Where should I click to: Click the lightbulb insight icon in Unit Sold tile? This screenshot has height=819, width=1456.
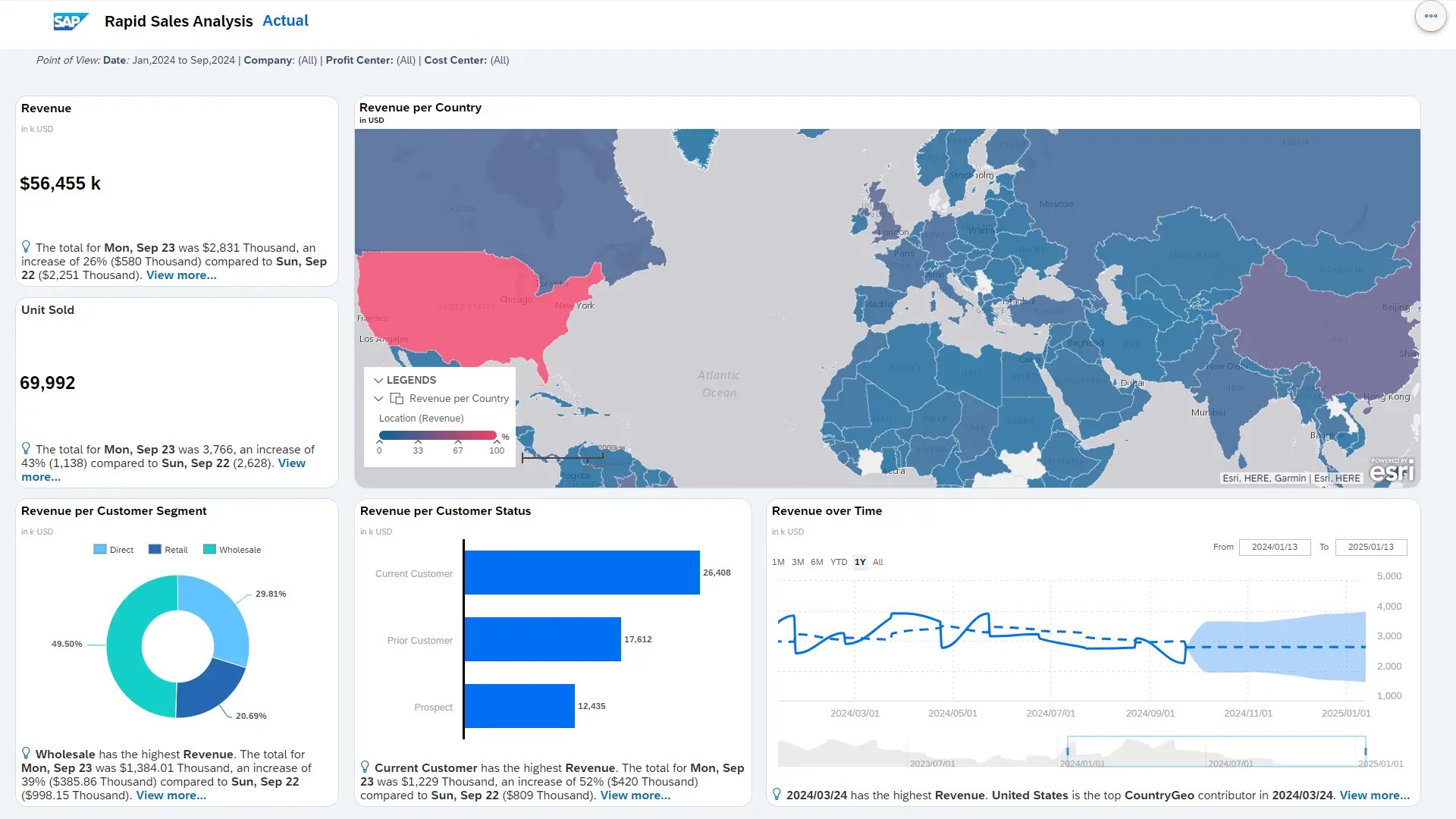[27, 449]
